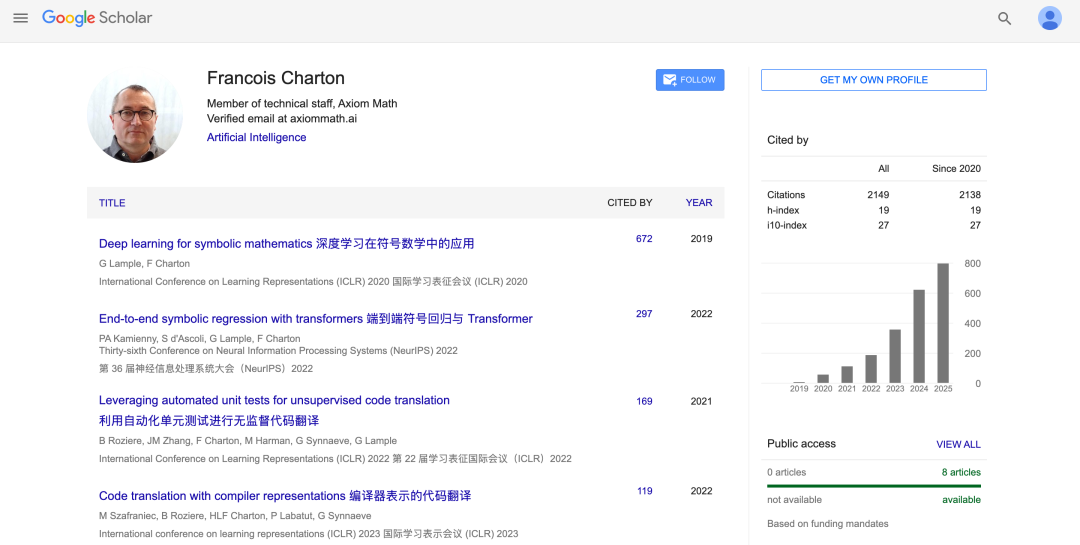Open search with the magnifier icon
This screenshot has height=545, width=1080.
[1004, 18]
